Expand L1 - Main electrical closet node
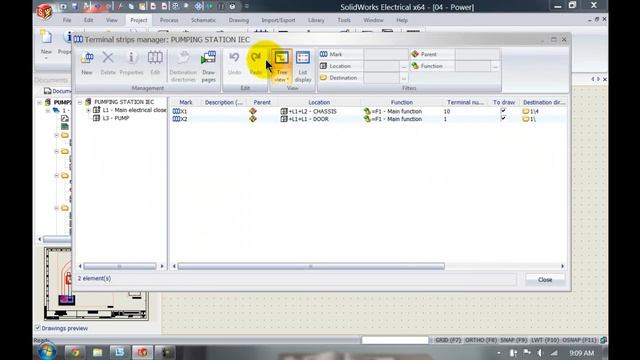The width and height of the screenshot is (640, 360). [88, 110]
